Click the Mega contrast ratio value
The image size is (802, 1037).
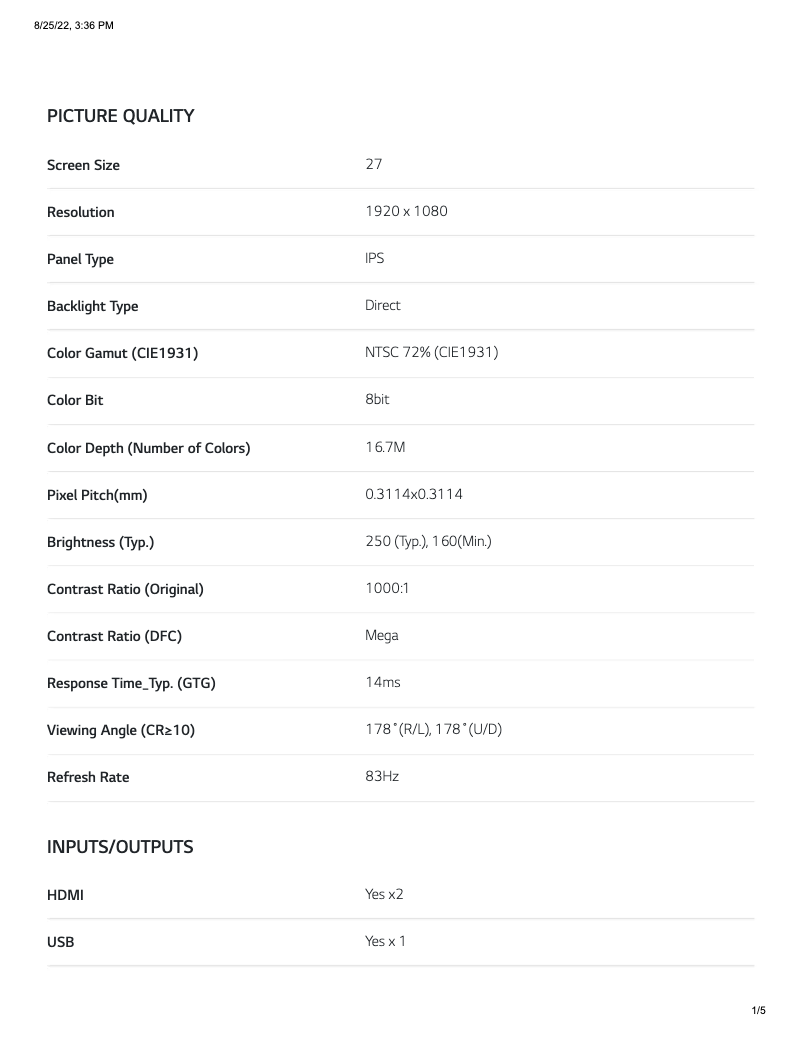tap(382, 635)
